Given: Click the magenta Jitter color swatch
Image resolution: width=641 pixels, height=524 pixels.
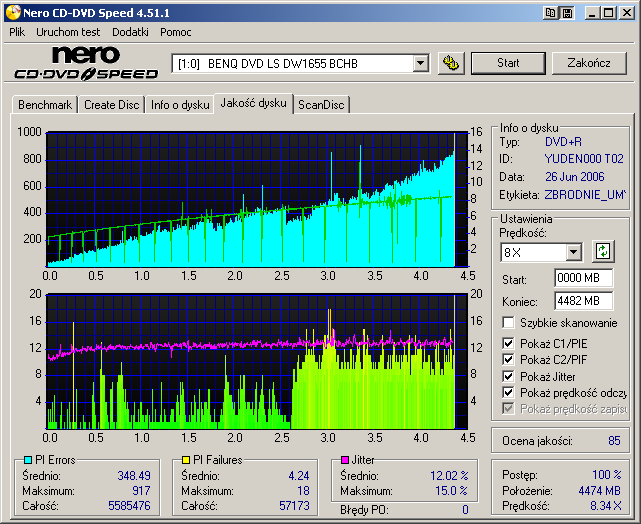Looking at the screenshot, I should [x=345, y=460].
